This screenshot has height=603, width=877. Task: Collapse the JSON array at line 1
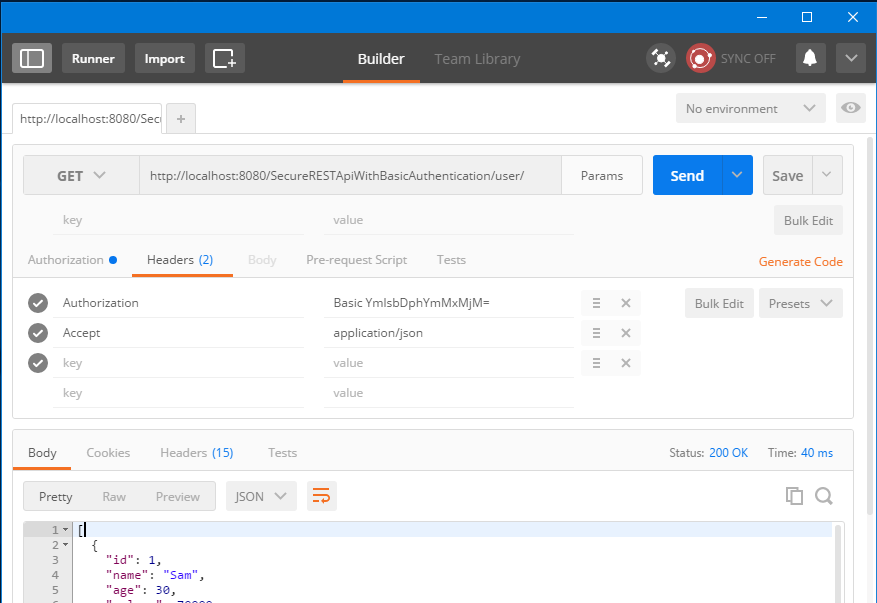pos(65,529)
